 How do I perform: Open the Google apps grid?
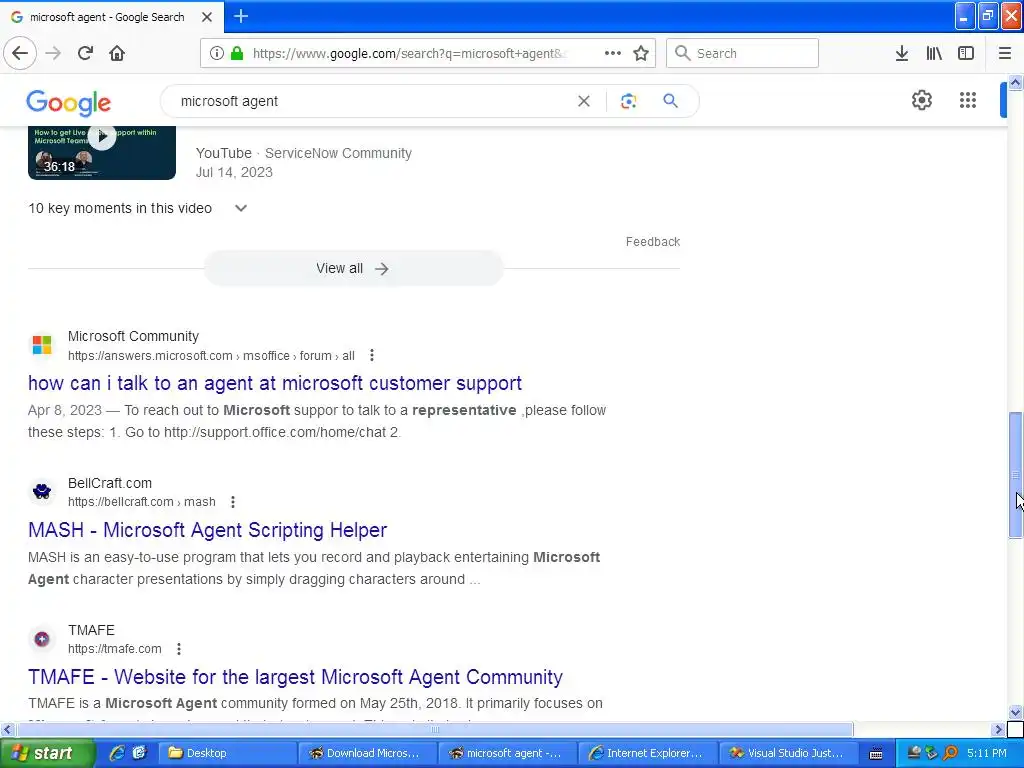pyautogui.click(x=967, y=100)
